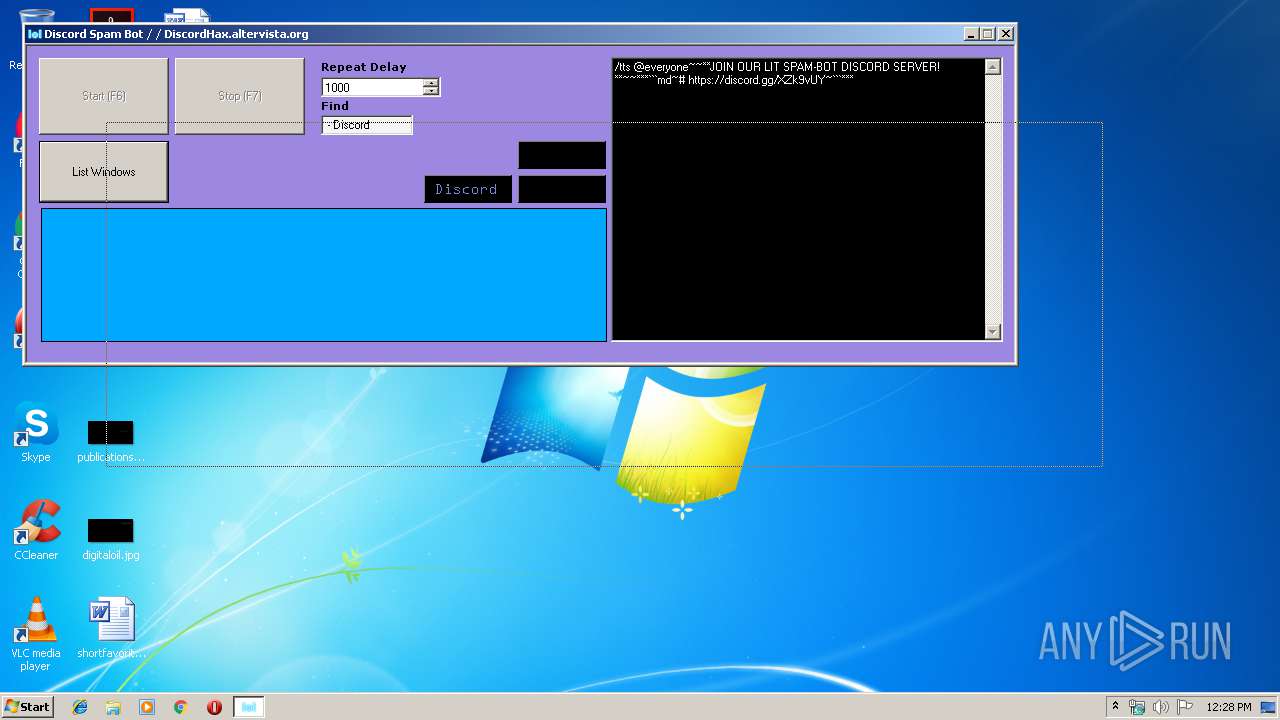1280x720 pixels.
Task: Close the Discord Spam Bot window
Action: [x=1006, y=34]
